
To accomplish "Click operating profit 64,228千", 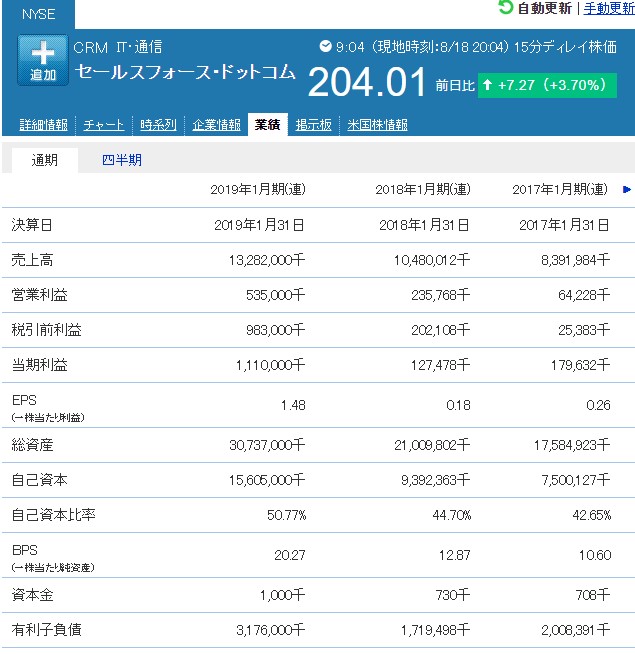I will tap(584, 295).
